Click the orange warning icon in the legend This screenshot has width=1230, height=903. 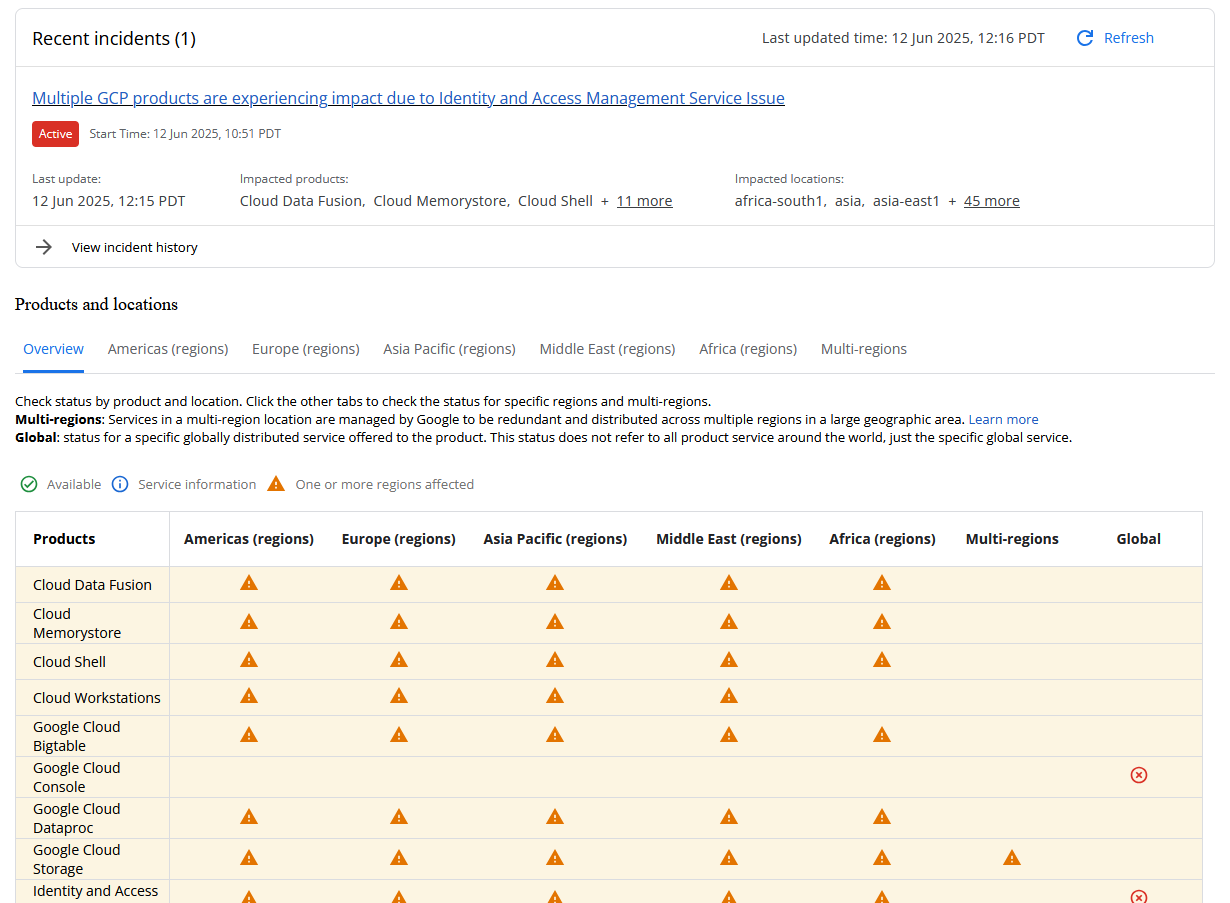pyautogui.click(x=276, y=484)
